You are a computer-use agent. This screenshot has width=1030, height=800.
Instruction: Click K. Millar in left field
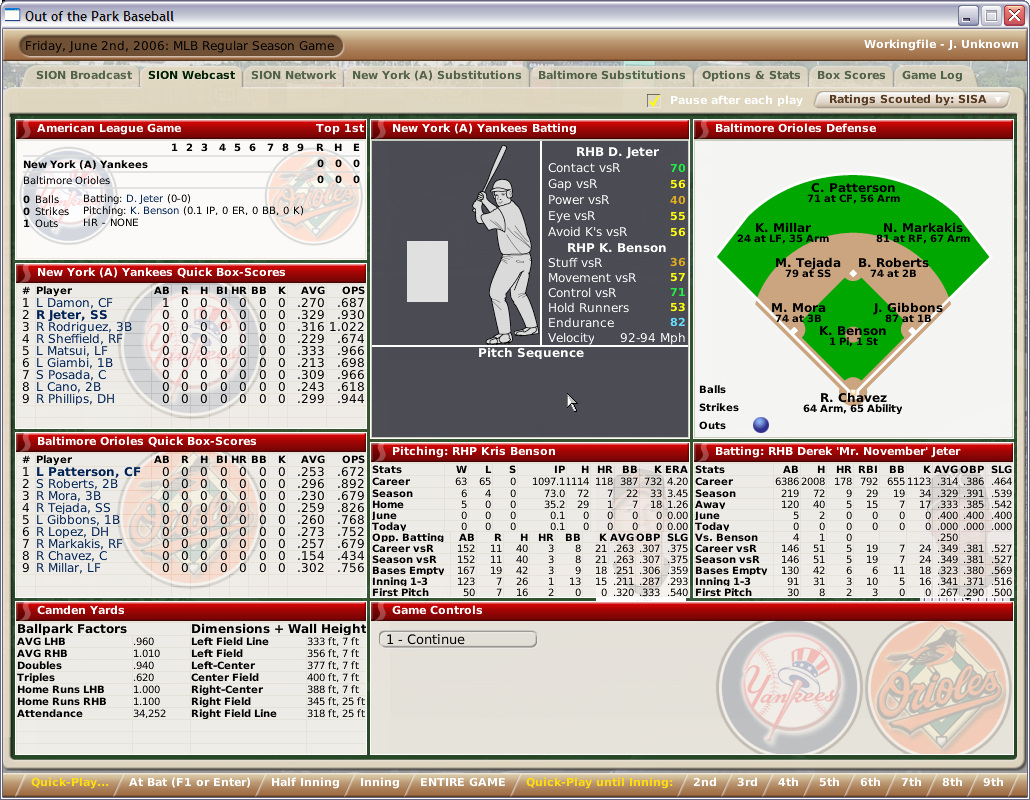pyautogui.click(x=783, y=228)
